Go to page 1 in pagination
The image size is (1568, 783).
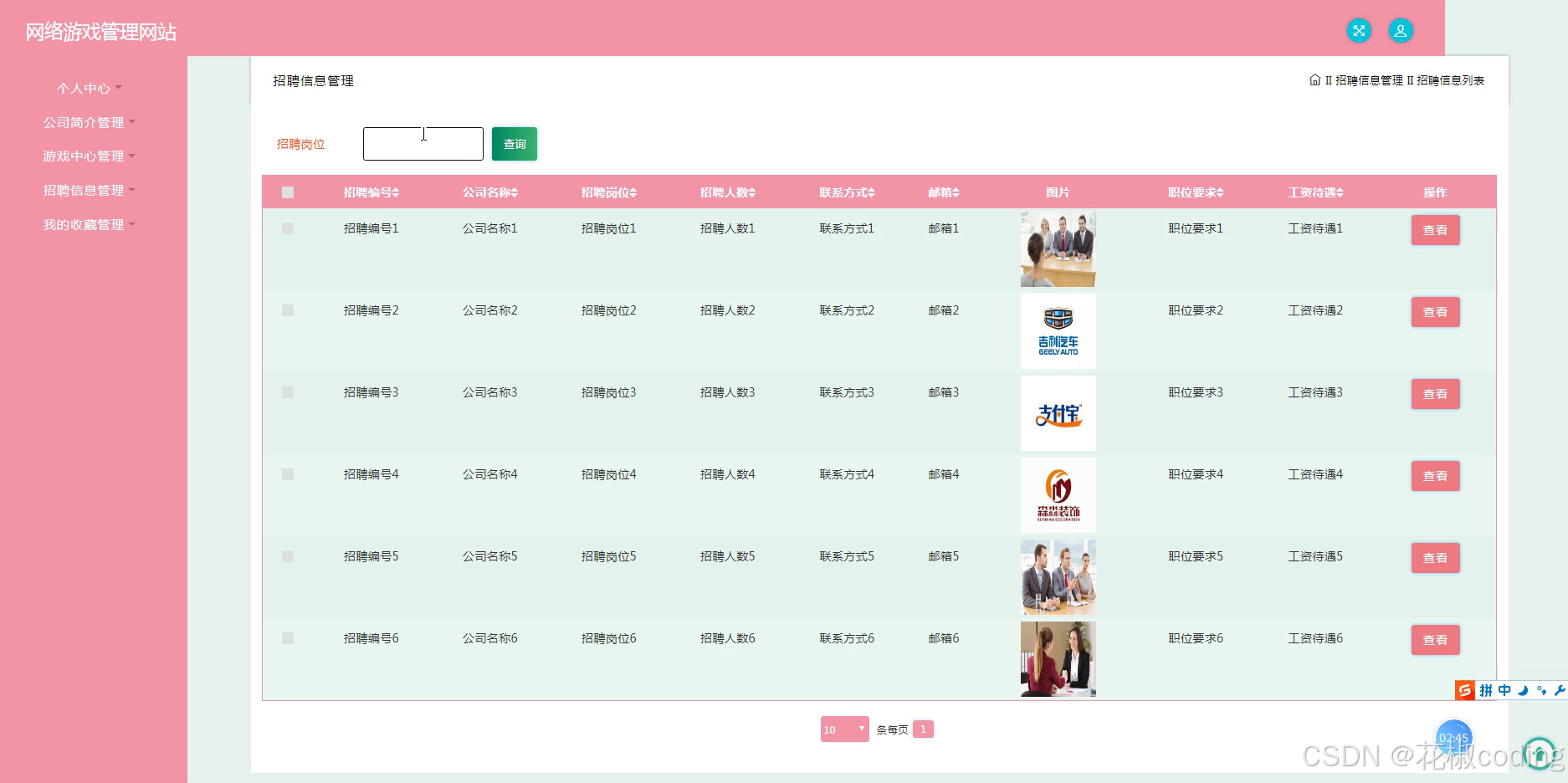point(923,729)
